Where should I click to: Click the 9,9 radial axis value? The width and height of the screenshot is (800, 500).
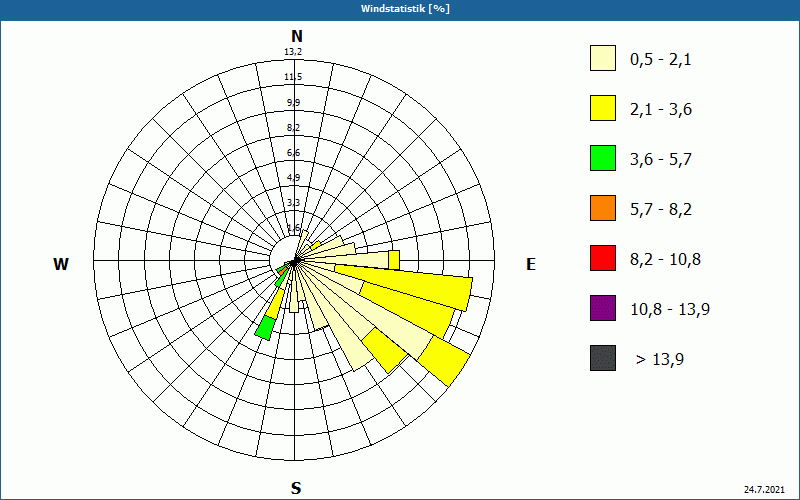[x=293, y=103]
